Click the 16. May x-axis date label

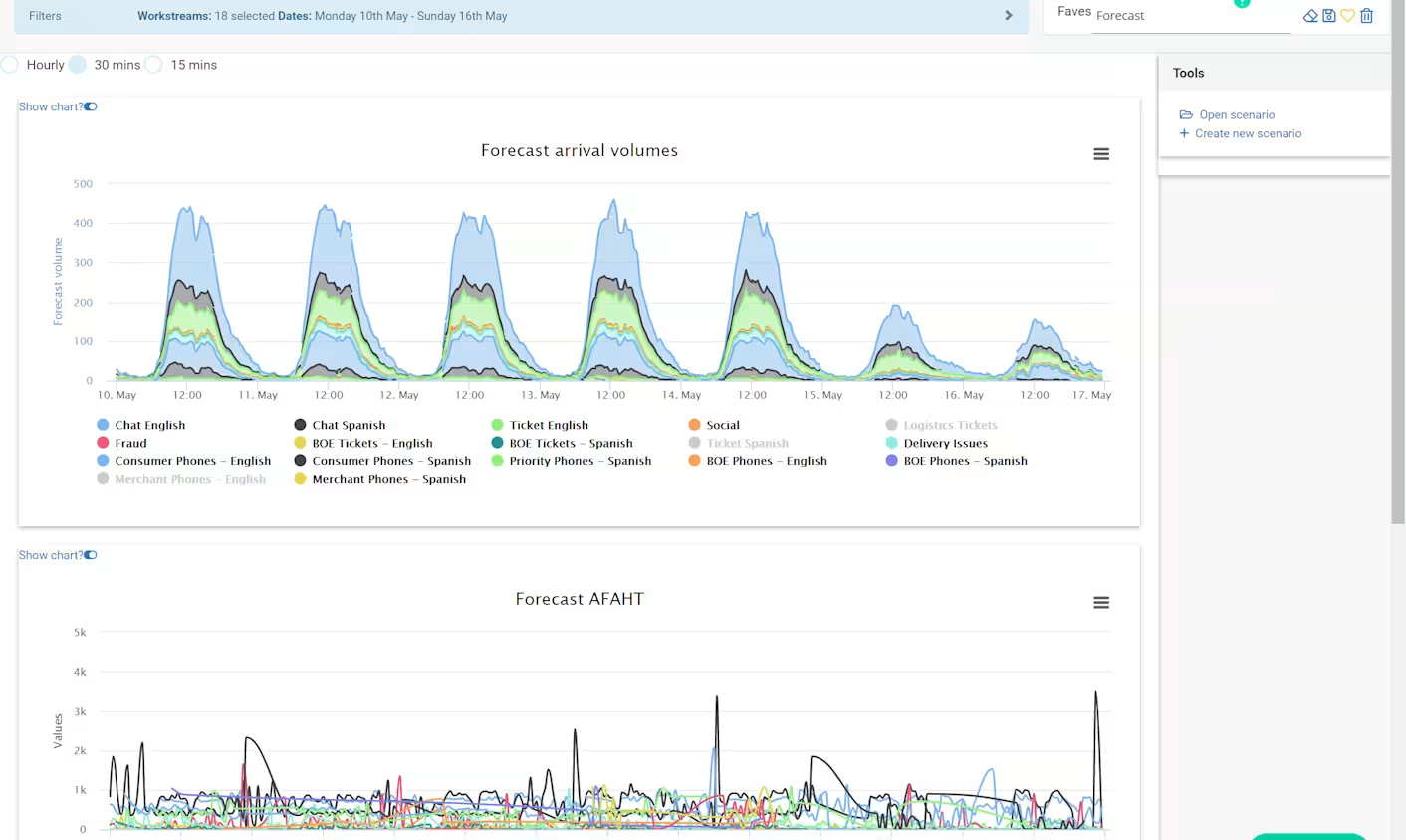click(x=964, y=395)
